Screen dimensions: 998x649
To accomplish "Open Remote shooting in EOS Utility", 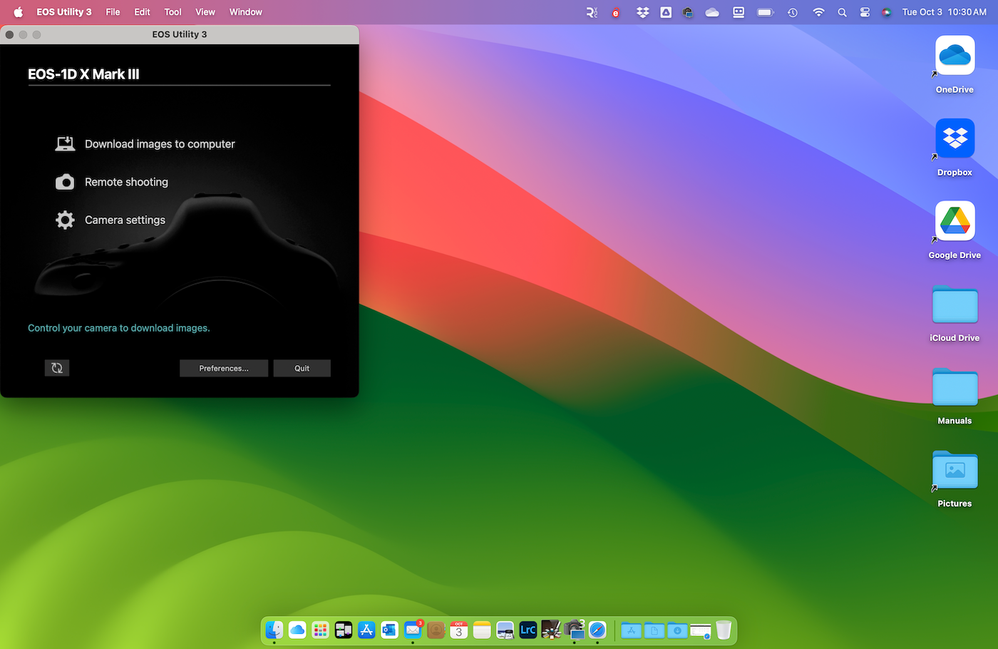I will click(x=126, y=181).
